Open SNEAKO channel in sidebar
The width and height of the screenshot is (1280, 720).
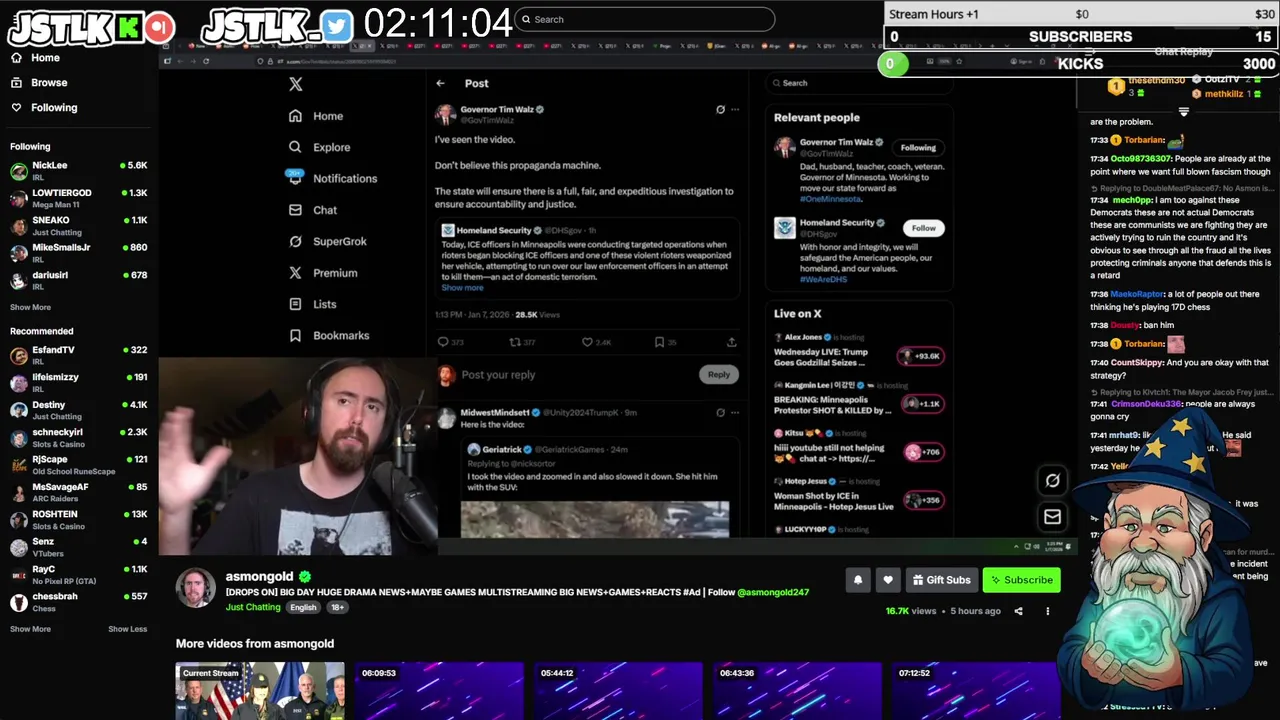point(78,225)
